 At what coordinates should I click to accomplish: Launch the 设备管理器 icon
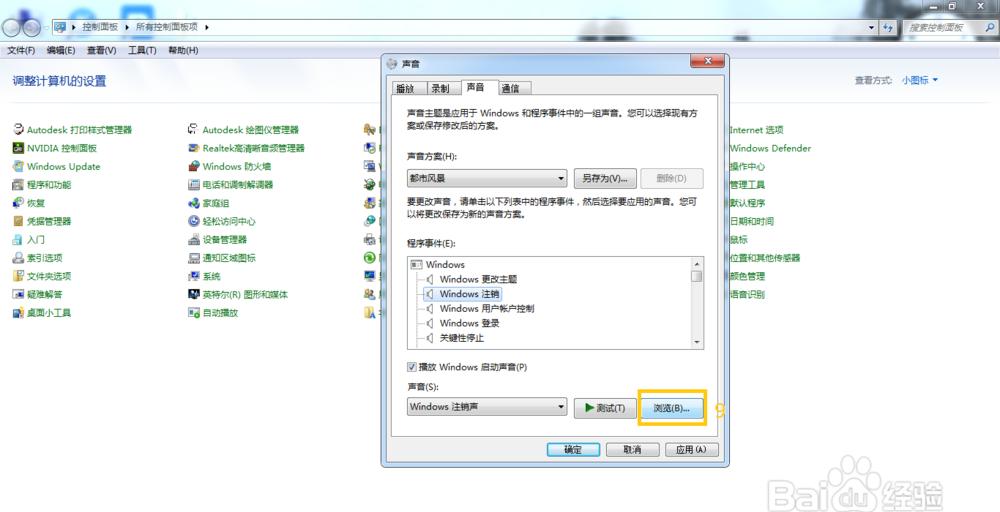click(x=193, y=240)
